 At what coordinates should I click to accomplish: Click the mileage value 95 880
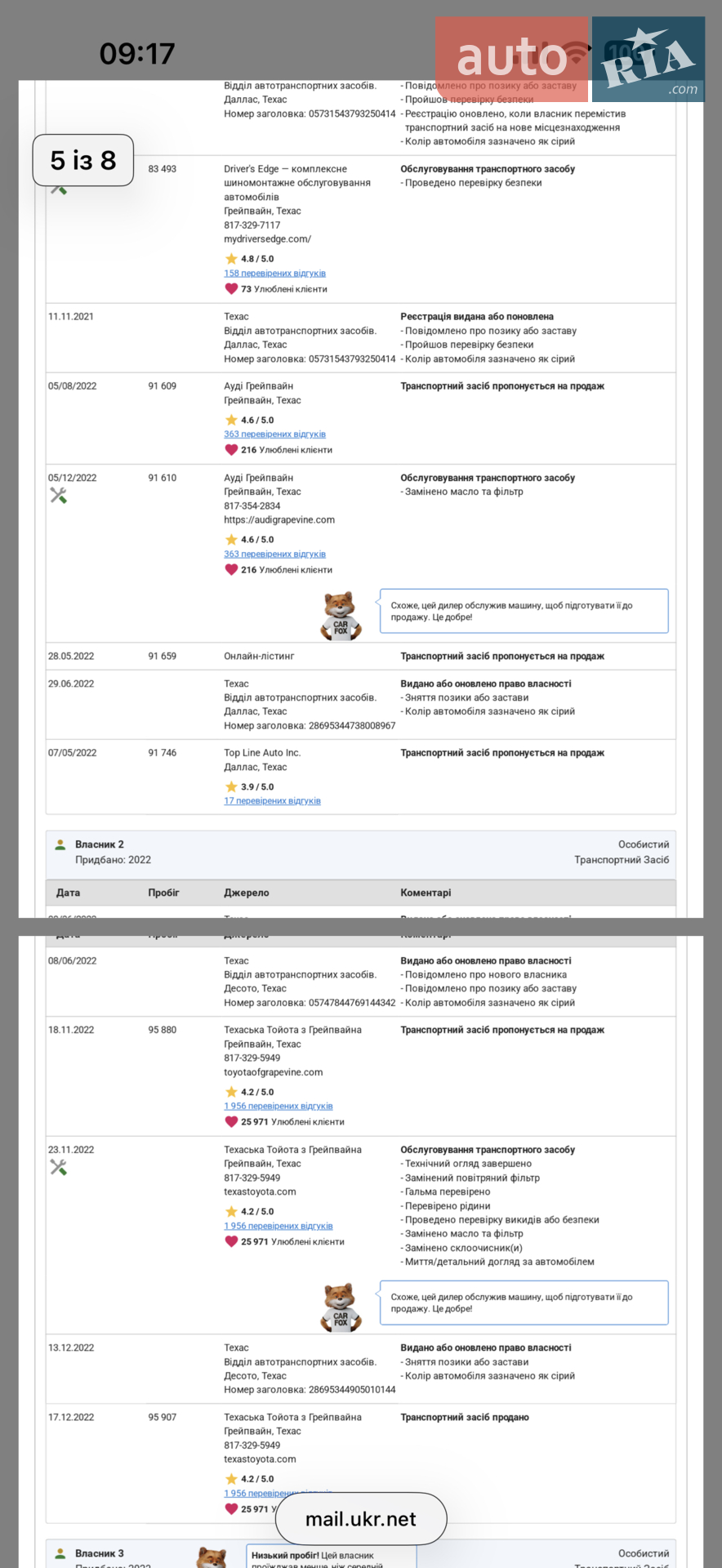coord(162,1030)
